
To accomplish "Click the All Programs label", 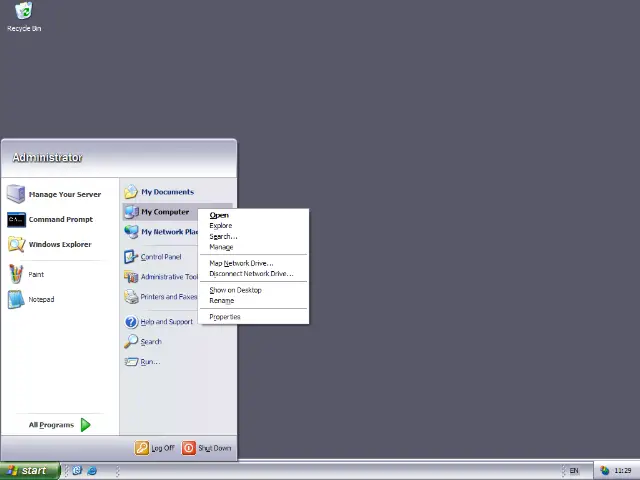I will 51,425.
